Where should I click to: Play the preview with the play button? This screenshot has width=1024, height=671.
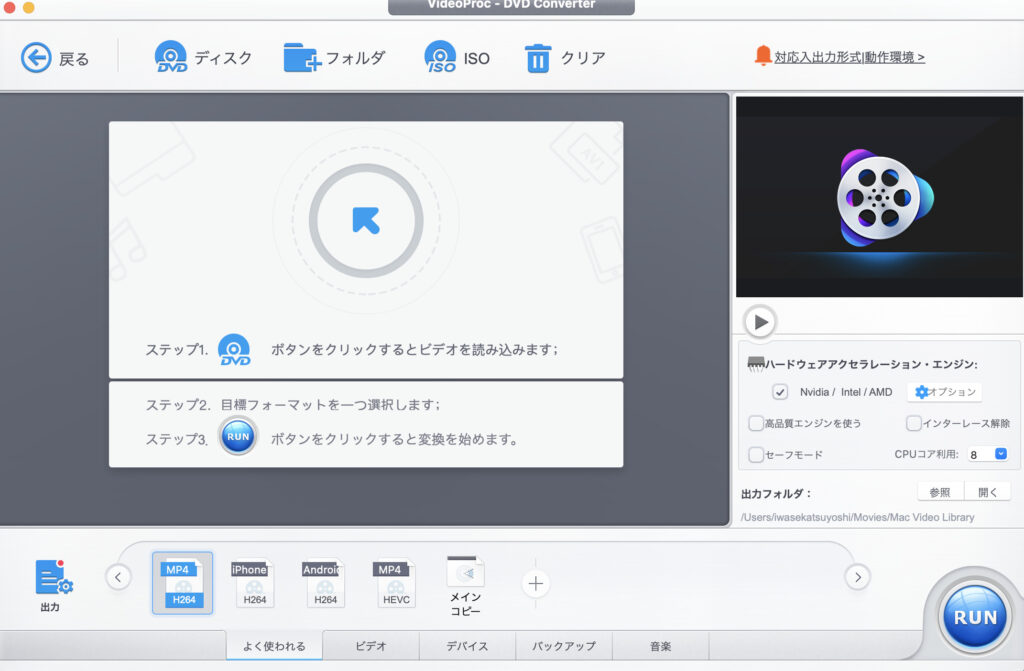tap(760, 321)
